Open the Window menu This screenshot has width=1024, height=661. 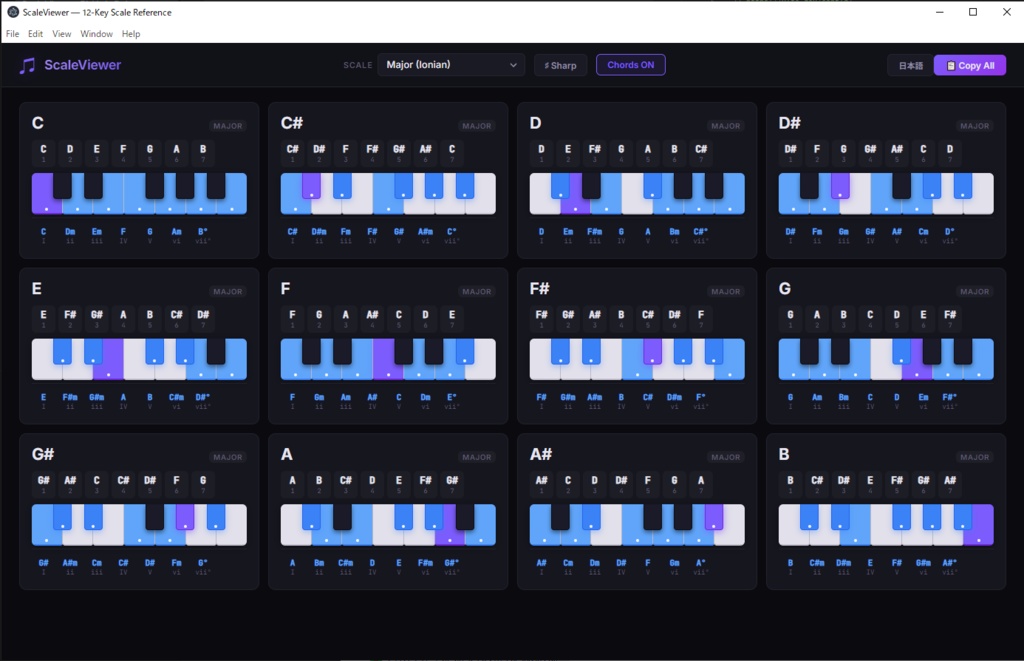[96, 33]
